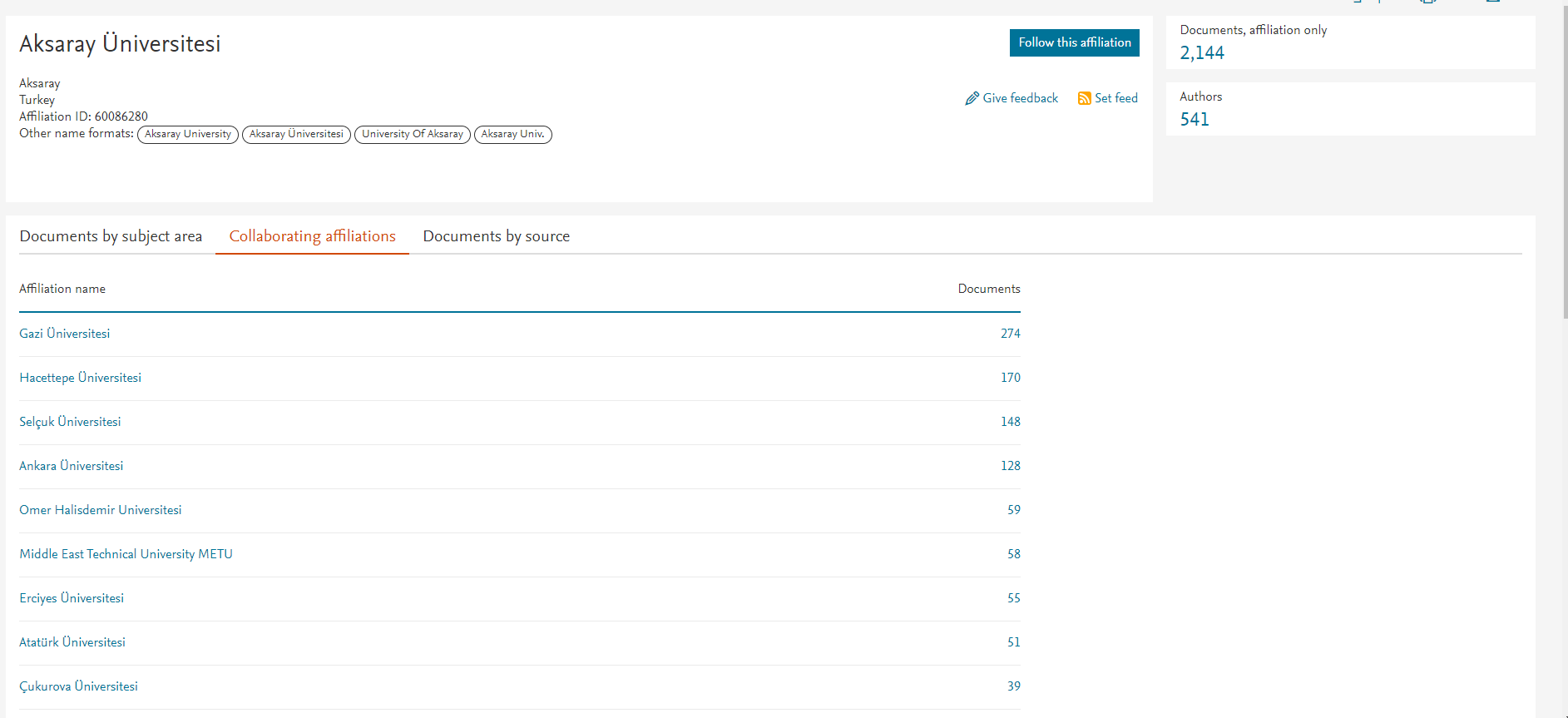Select the Collaborating affiliations tab
The height and width of the screenshot is (718, 1568).
coord(312,236)
